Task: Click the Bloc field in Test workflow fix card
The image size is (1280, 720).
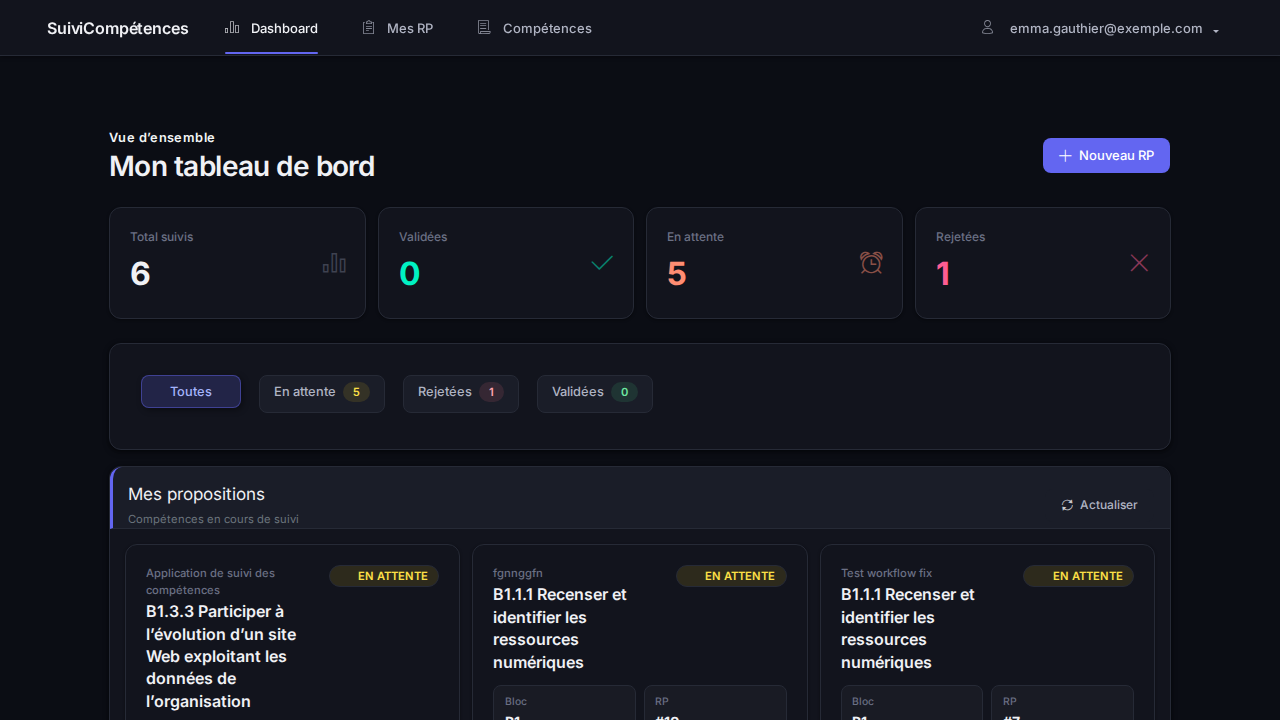Action: click(912, 703)
